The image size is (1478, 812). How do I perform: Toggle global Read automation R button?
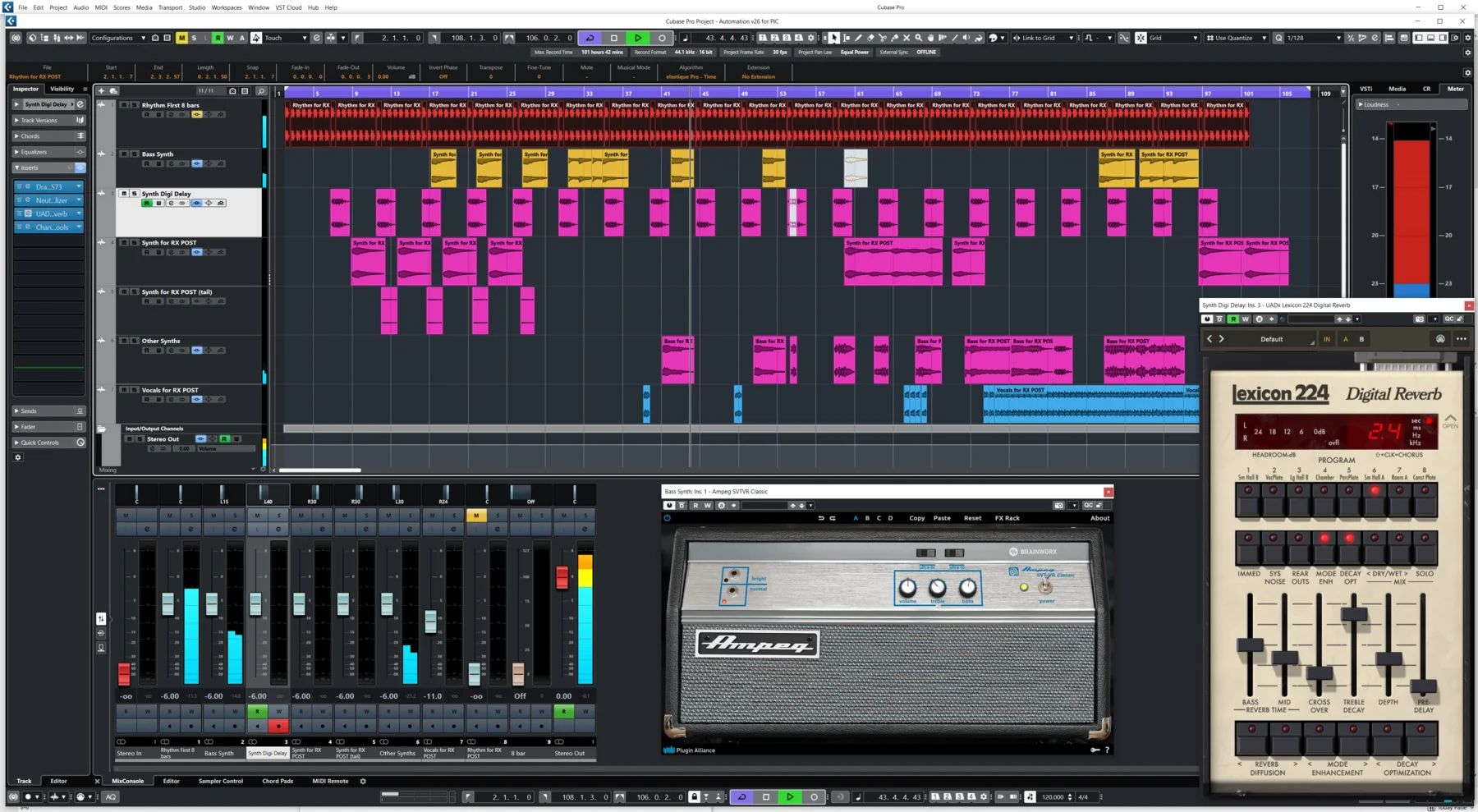[x=218, y=38]
